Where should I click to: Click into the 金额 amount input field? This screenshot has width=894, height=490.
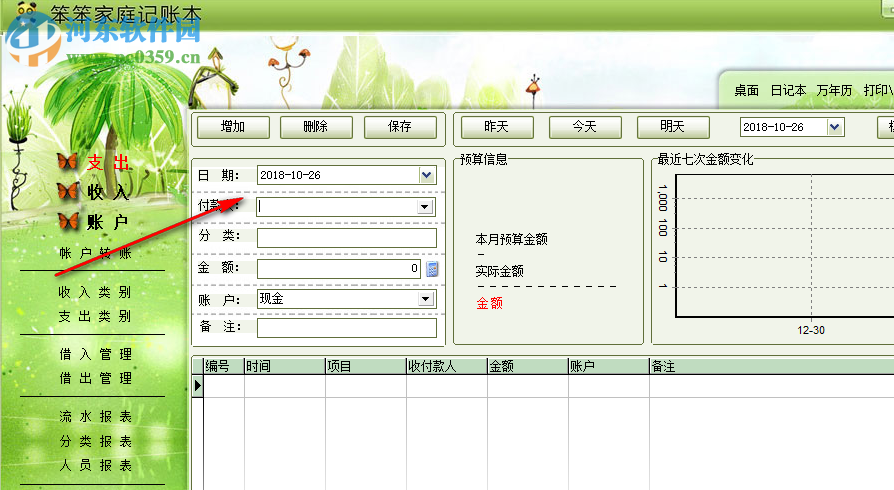click(x=339, y=269)
